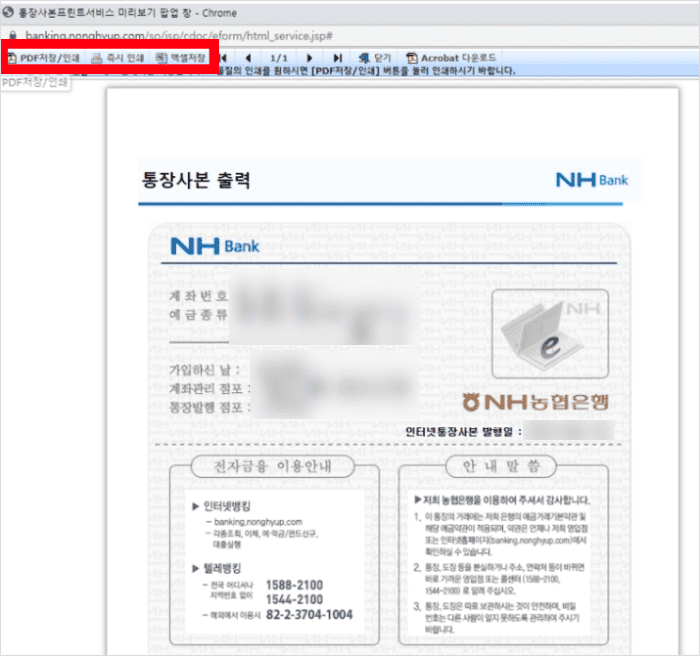700x656 pixels.
Task: Click the lock icon in address bar
Action: tap(13, 36)
